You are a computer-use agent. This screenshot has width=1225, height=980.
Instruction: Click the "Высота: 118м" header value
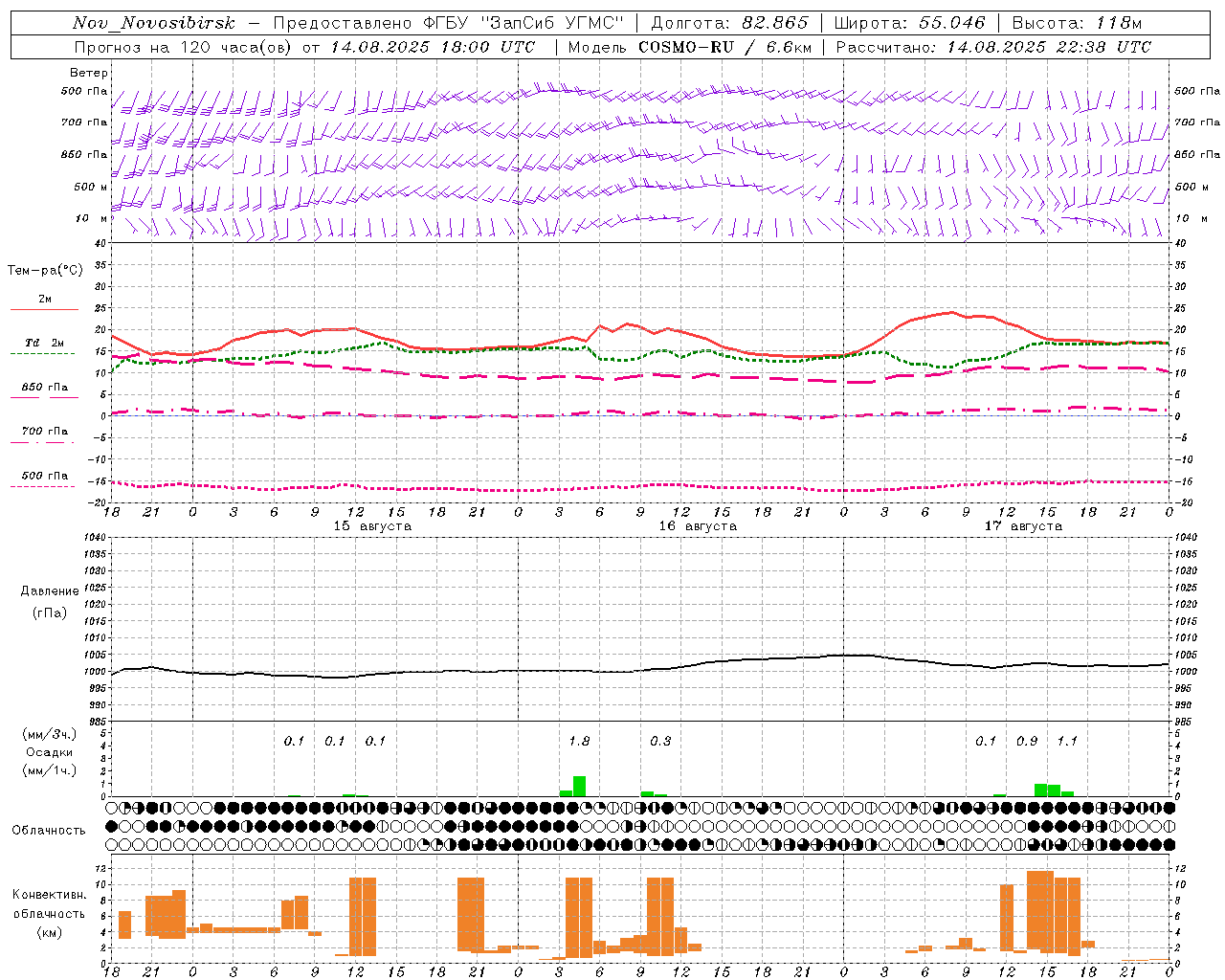click(x=1077, y=23)
